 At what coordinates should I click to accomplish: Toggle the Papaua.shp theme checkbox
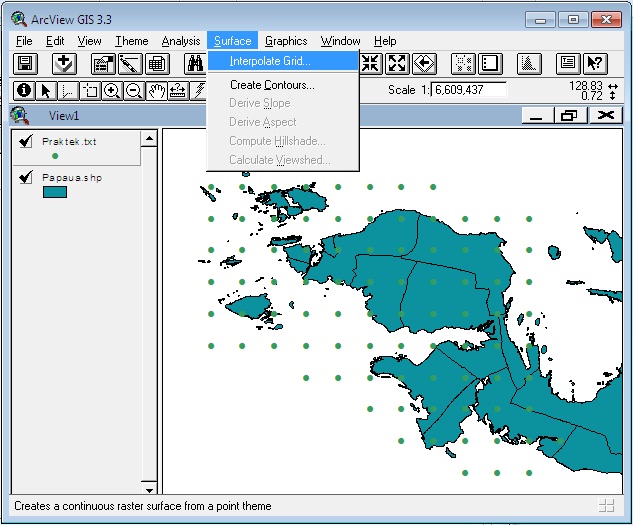(x=26, y=177)
